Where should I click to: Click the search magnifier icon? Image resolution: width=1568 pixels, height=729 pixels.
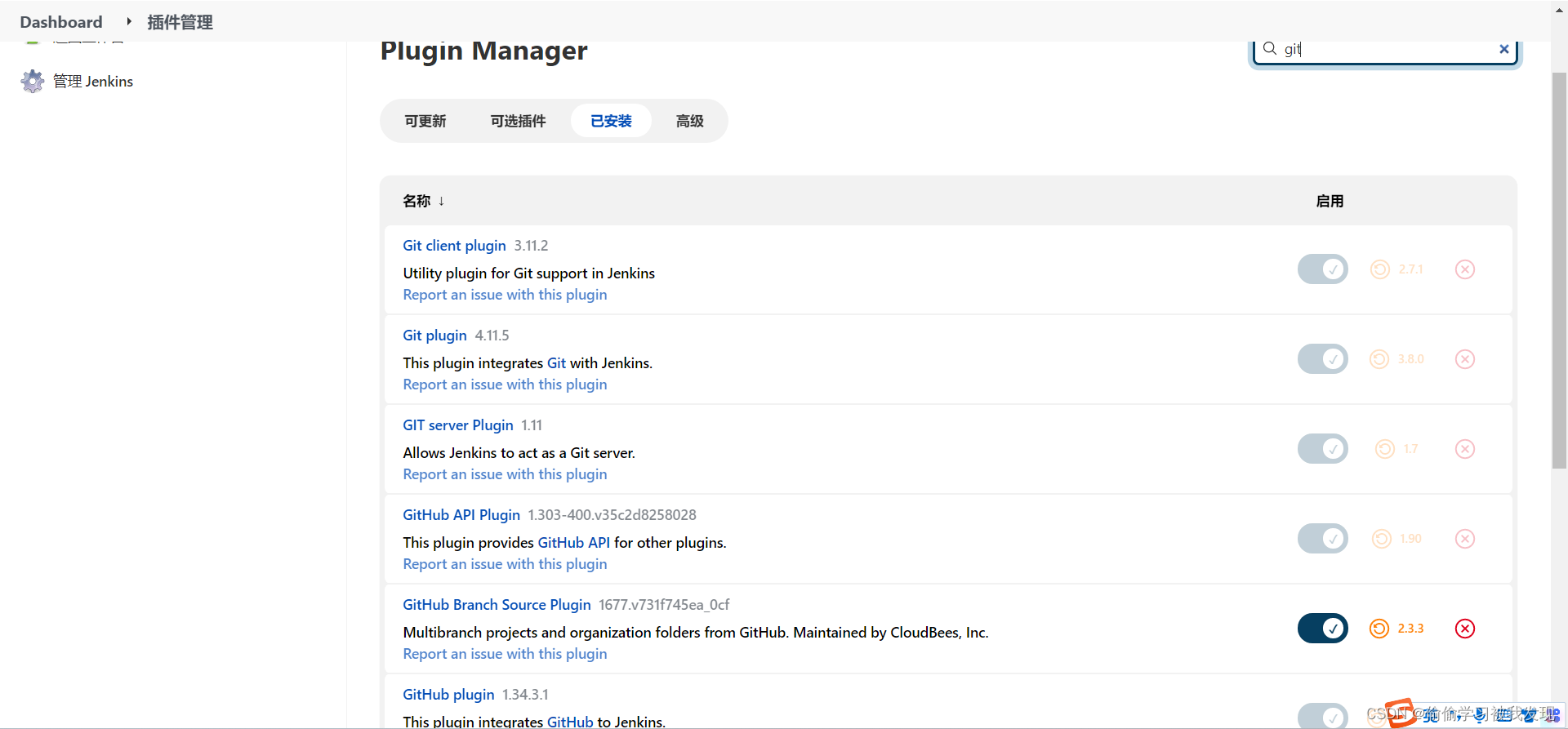1270,49
